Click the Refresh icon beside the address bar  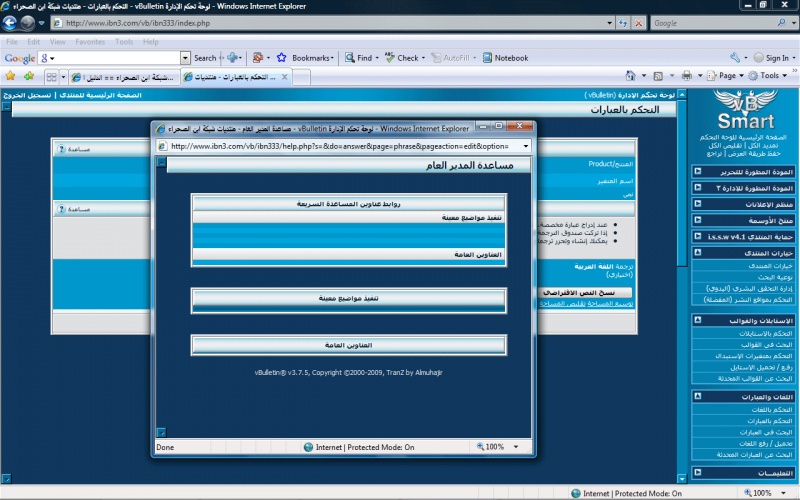point(623,22)
